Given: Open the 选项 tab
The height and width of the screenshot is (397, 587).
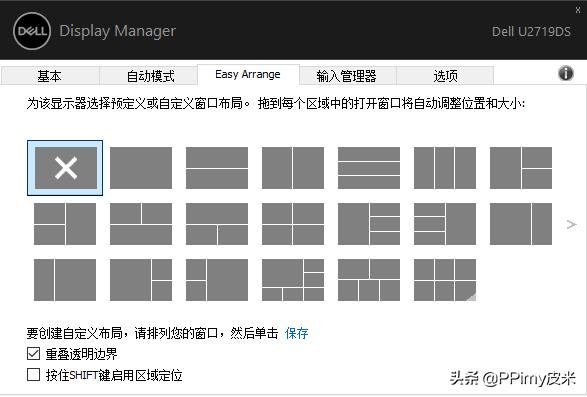Looking at the screenshot, I should point(445,76).
